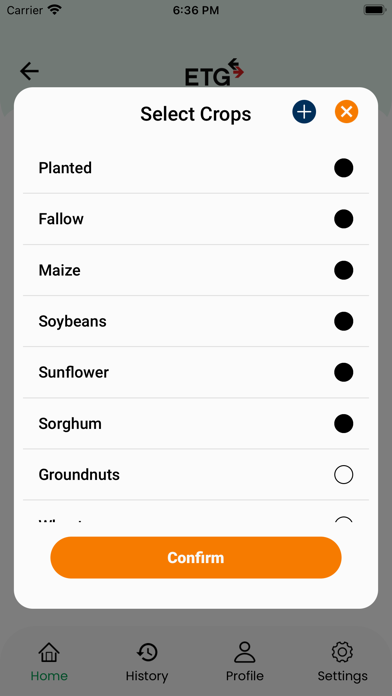Tap the Groundnuts crop row label
Screen dimensions: 392x696
pyautogui.click(x=79, y=475)
